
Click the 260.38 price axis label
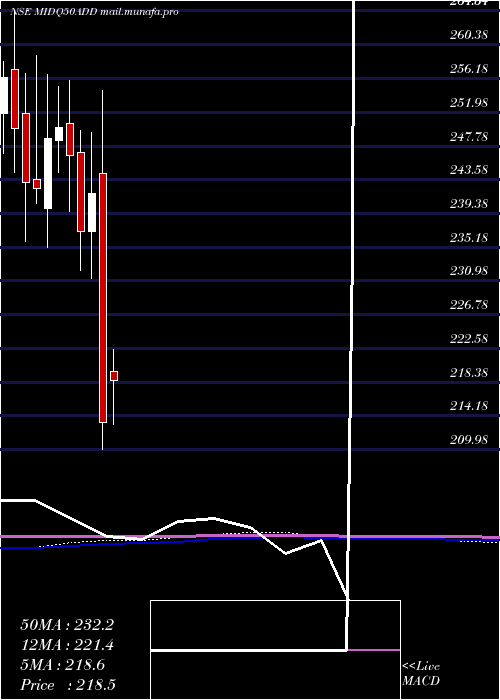point(469,35)
